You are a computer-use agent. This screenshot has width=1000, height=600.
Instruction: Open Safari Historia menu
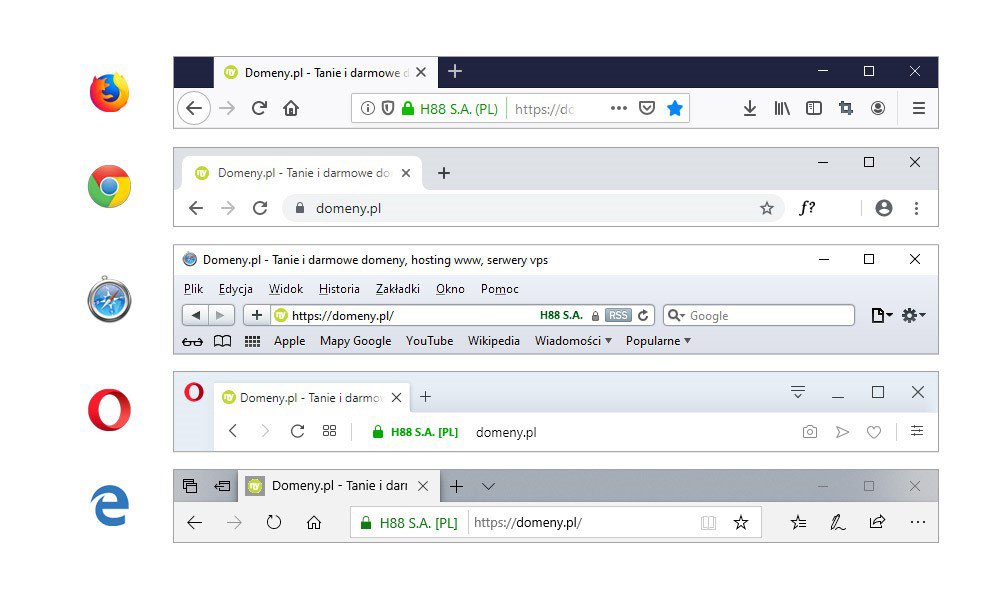[x=339, y=289]
